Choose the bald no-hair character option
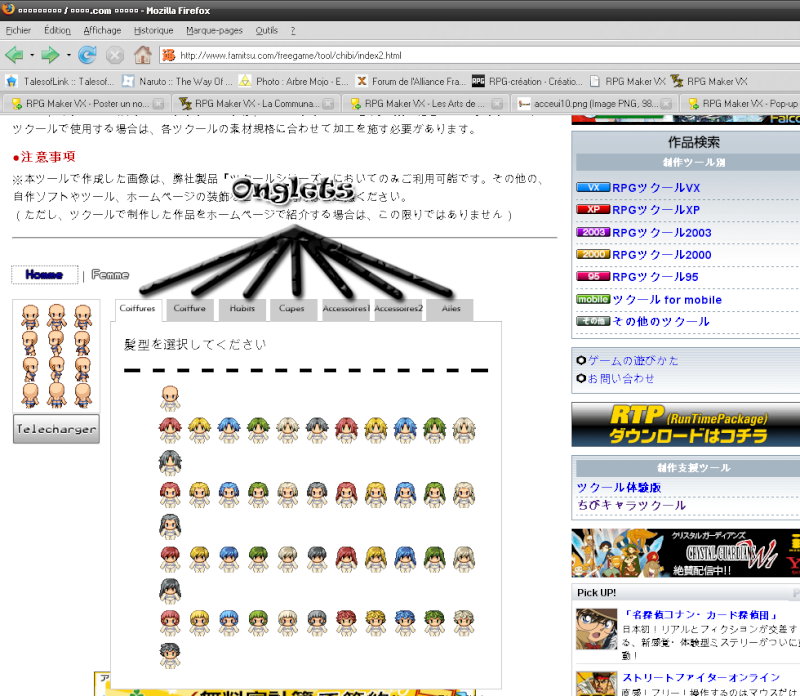 click(x=170, y=398)
